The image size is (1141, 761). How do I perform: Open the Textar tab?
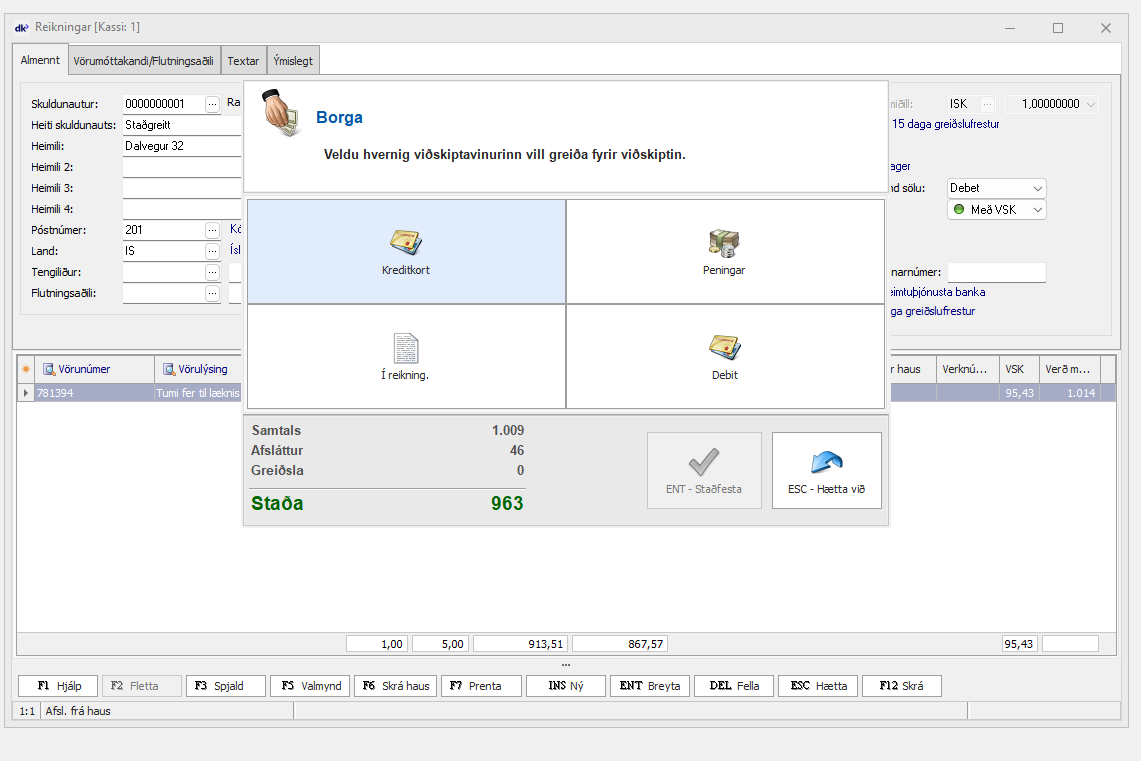(243, 61)
